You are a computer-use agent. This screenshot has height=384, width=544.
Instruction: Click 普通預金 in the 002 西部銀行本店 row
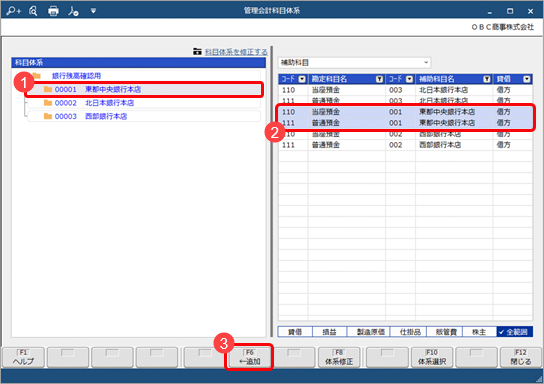coord(325,145)
